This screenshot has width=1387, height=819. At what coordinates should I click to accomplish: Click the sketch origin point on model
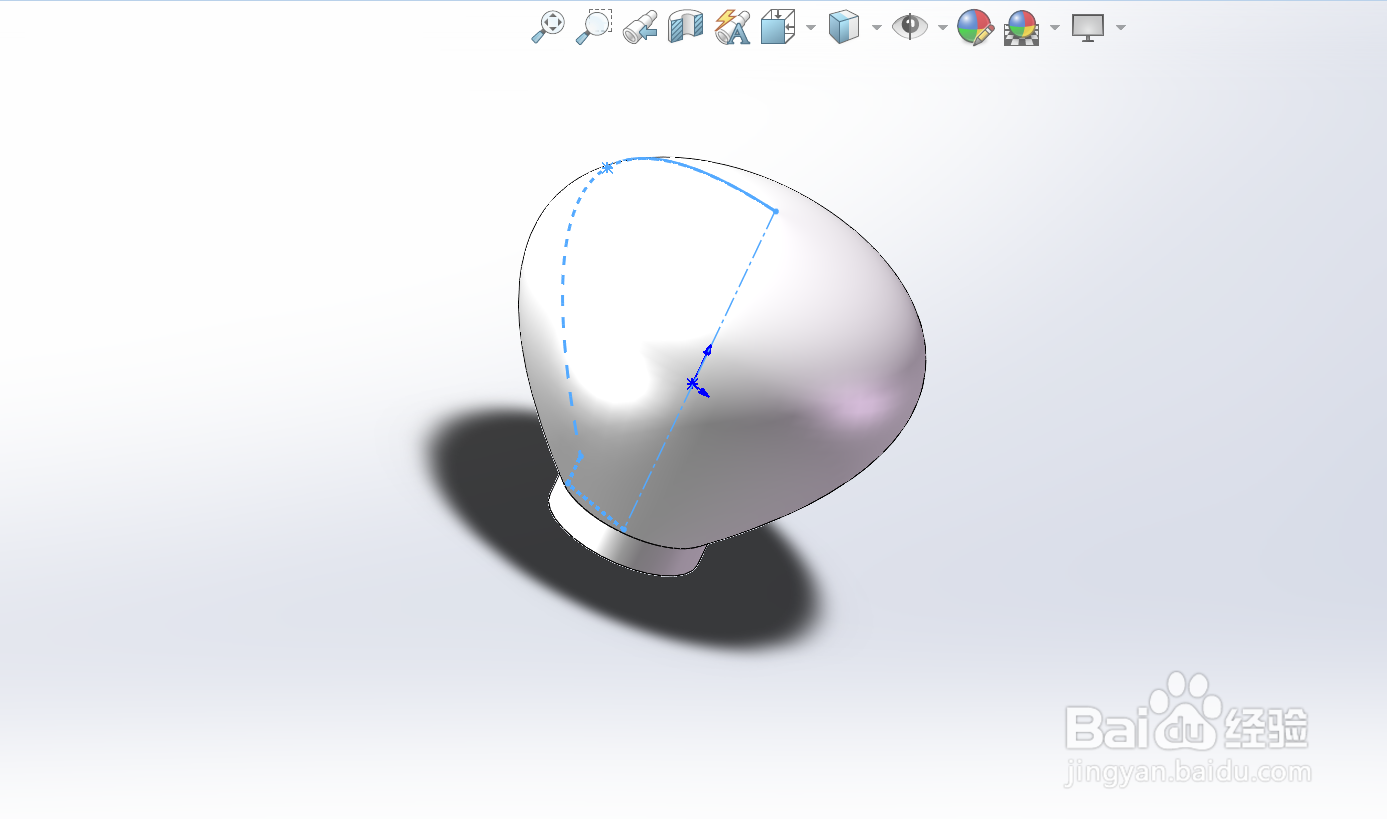(692, 384)
